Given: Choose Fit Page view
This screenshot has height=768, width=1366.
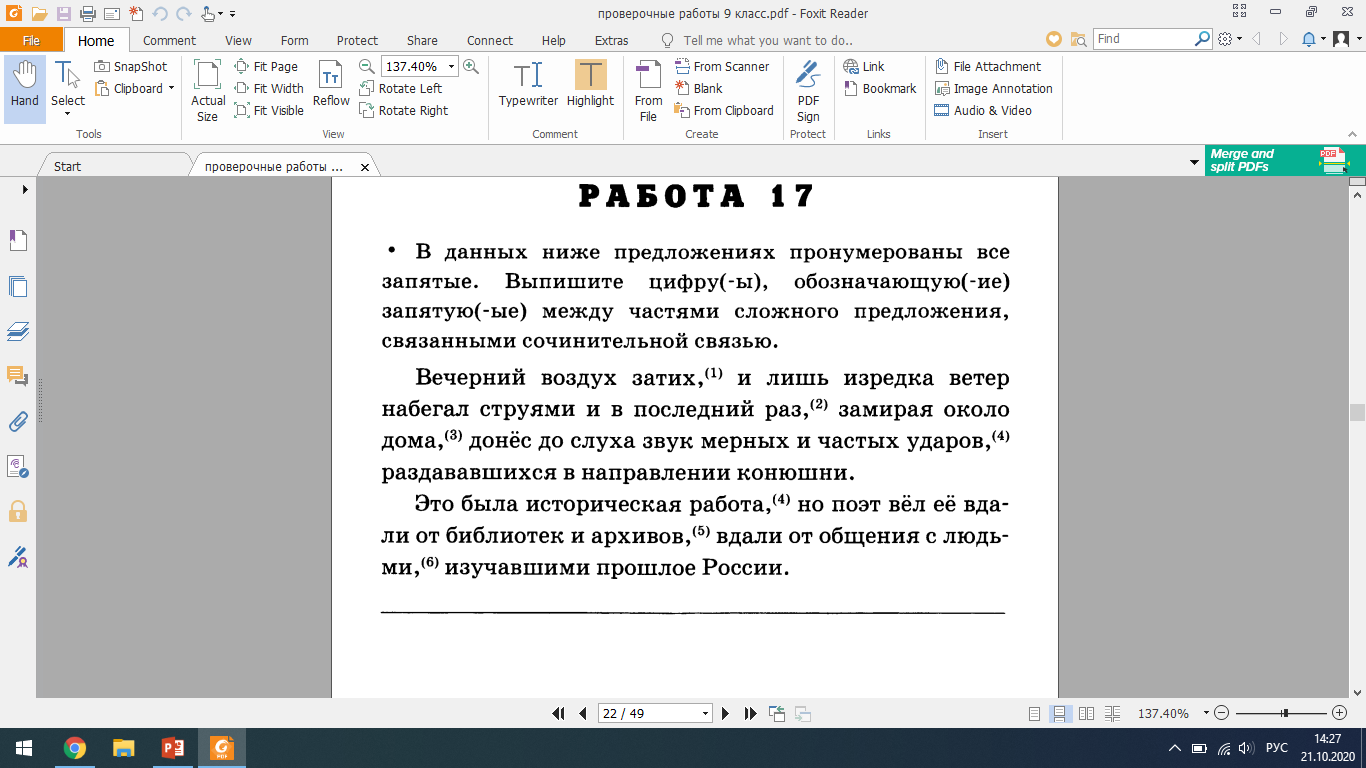Looking at the screenshot, I should click(x=266, y=66).
